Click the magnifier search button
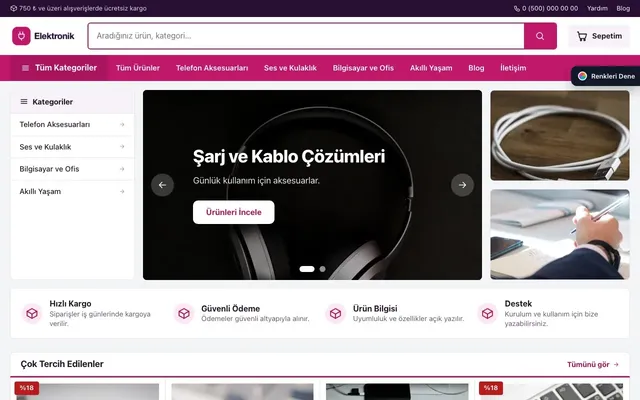The height and width of the screenshot is (400, 640). (540, 36)
